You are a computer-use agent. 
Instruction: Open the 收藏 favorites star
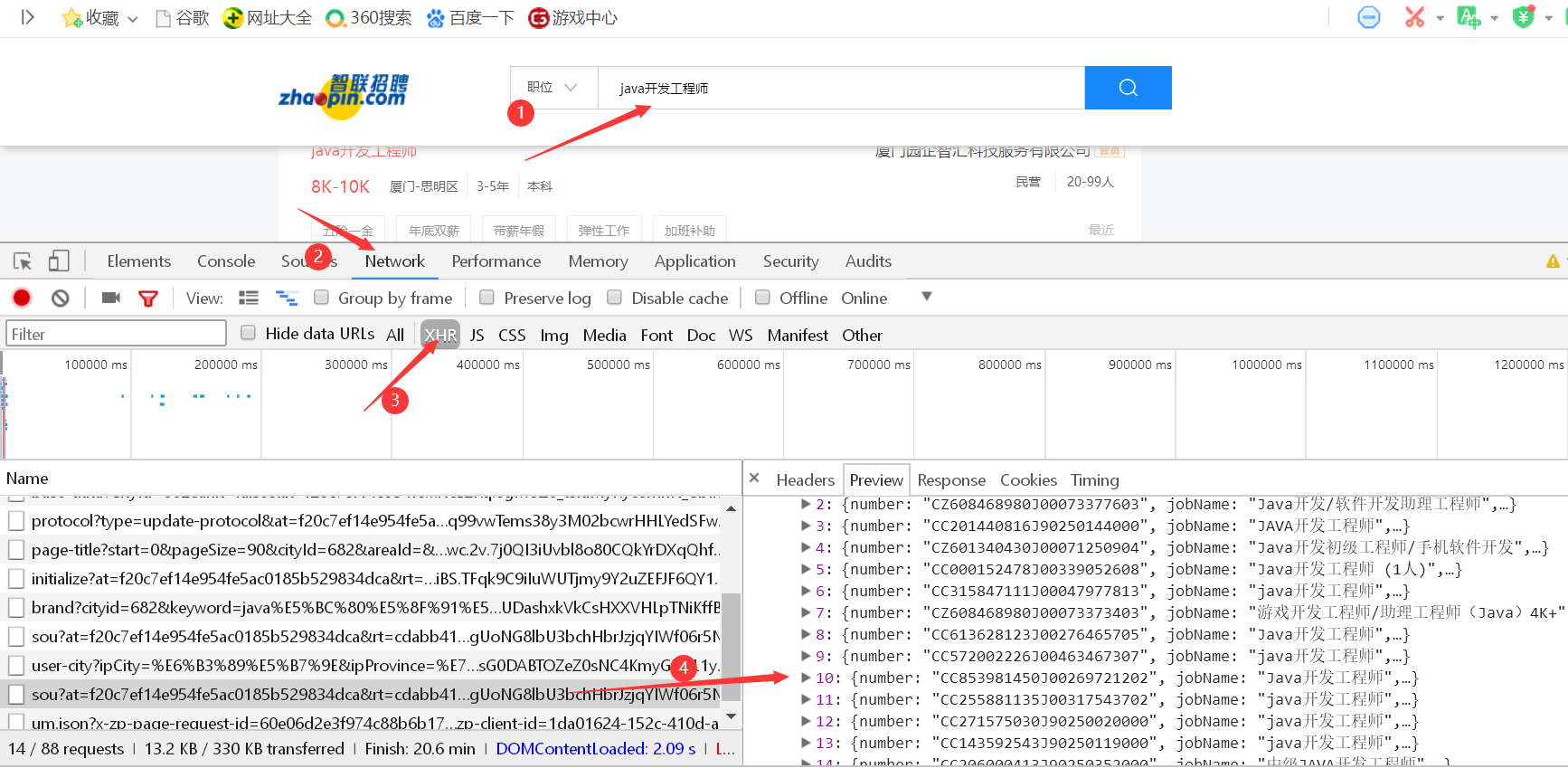(72, 18)
